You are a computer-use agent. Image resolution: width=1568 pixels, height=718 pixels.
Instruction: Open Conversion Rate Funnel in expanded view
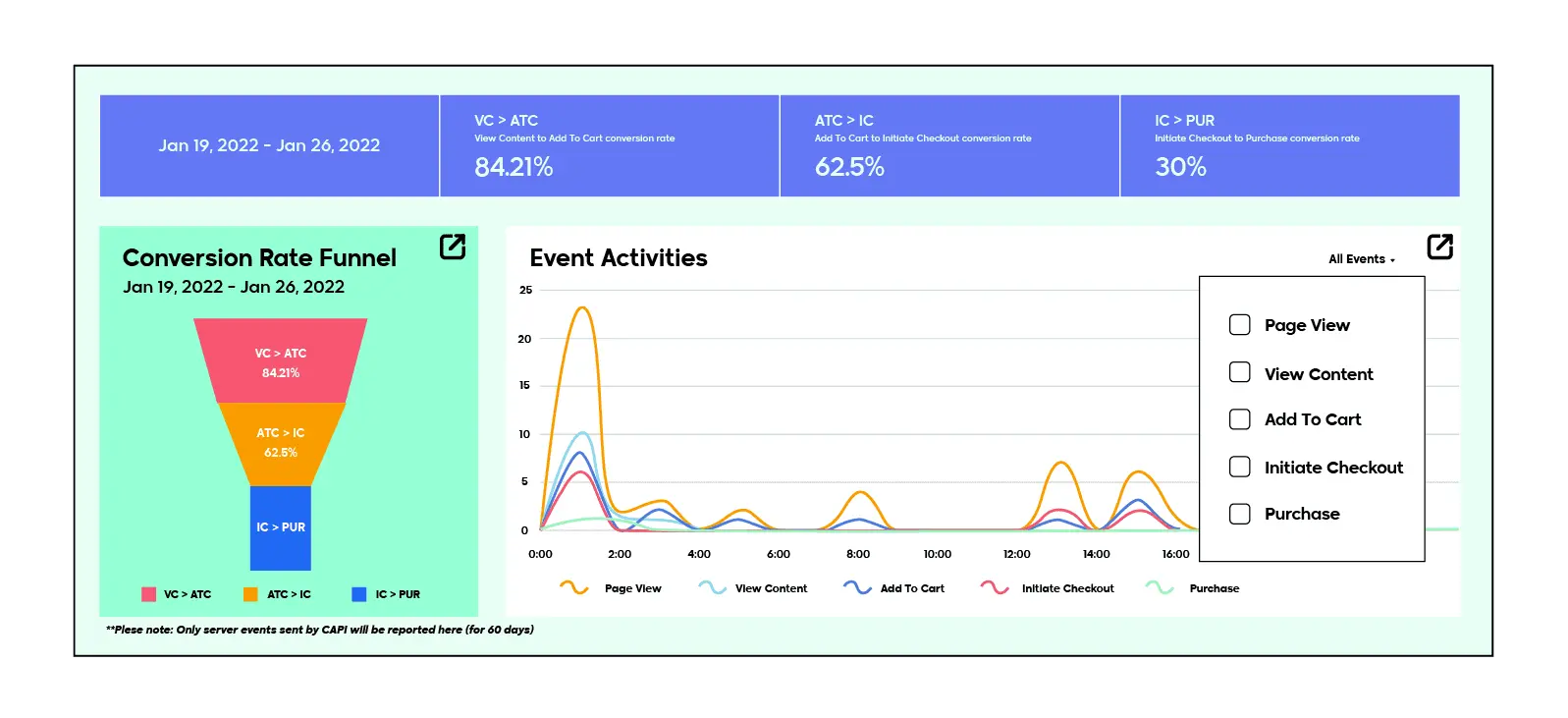click(452, 247)
